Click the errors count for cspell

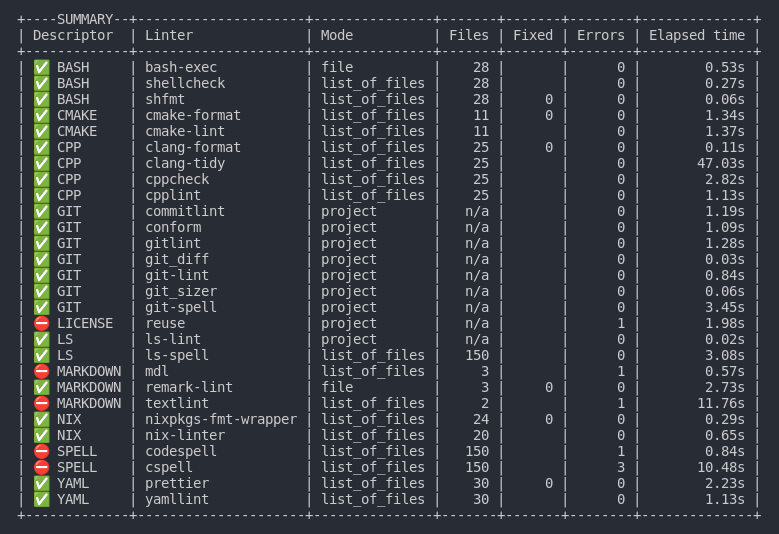tap(621, 467)
